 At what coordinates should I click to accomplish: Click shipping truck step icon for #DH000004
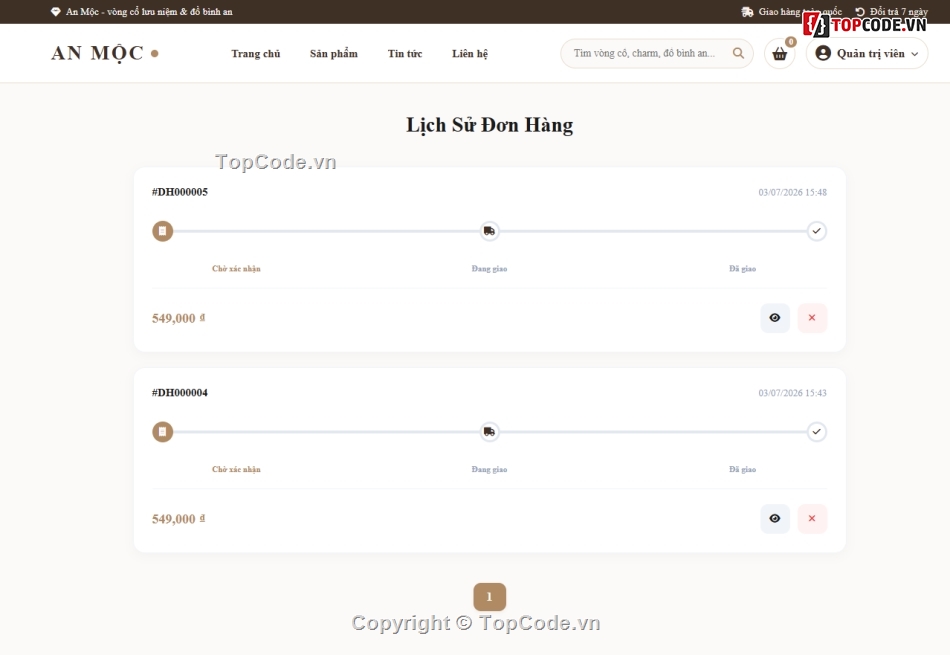click(490, 432)
